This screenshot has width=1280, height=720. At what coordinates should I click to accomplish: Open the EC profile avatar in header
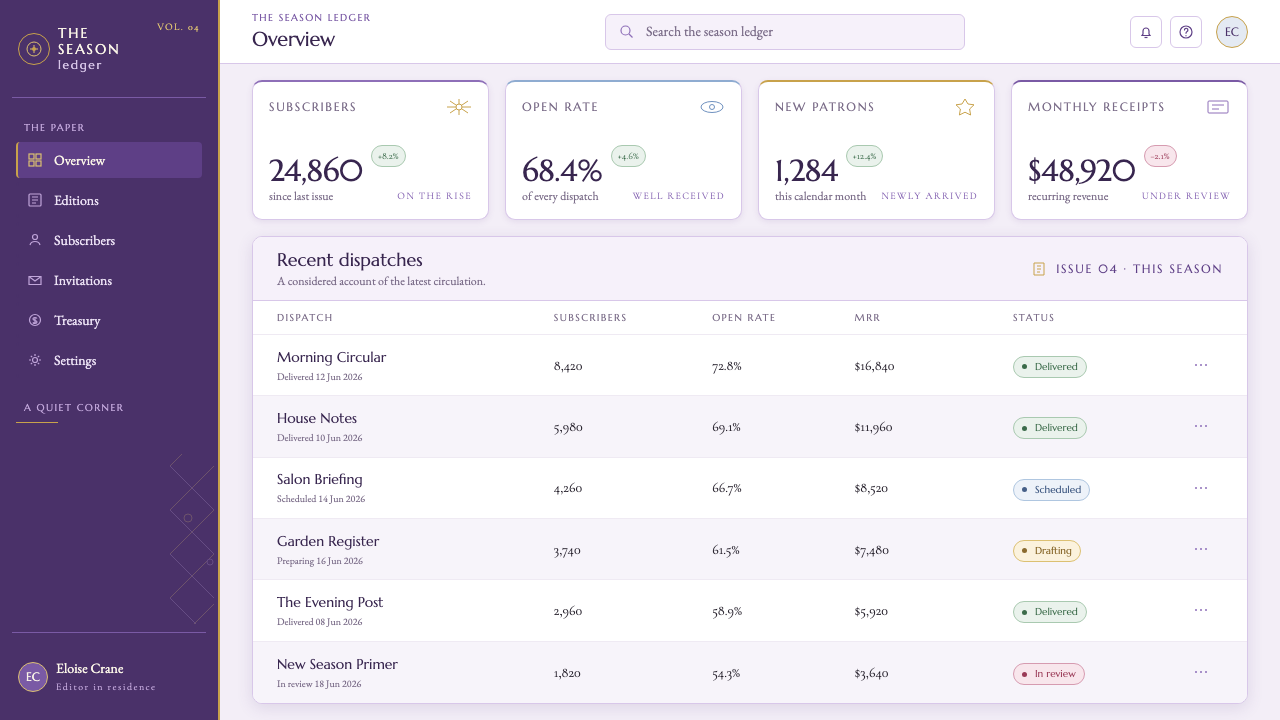click(x=1232, y=32)
